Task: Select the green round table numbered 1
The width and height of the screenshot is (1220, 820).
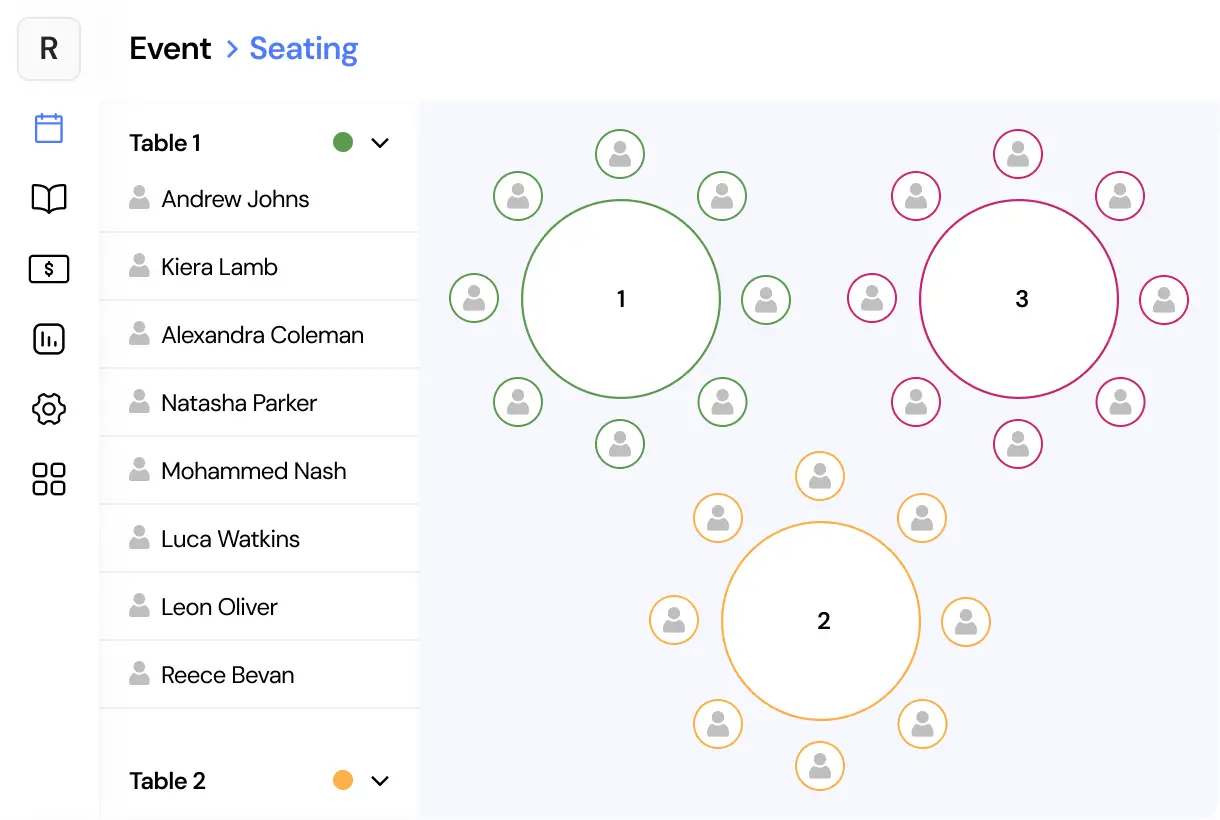Action: [621, 299]
